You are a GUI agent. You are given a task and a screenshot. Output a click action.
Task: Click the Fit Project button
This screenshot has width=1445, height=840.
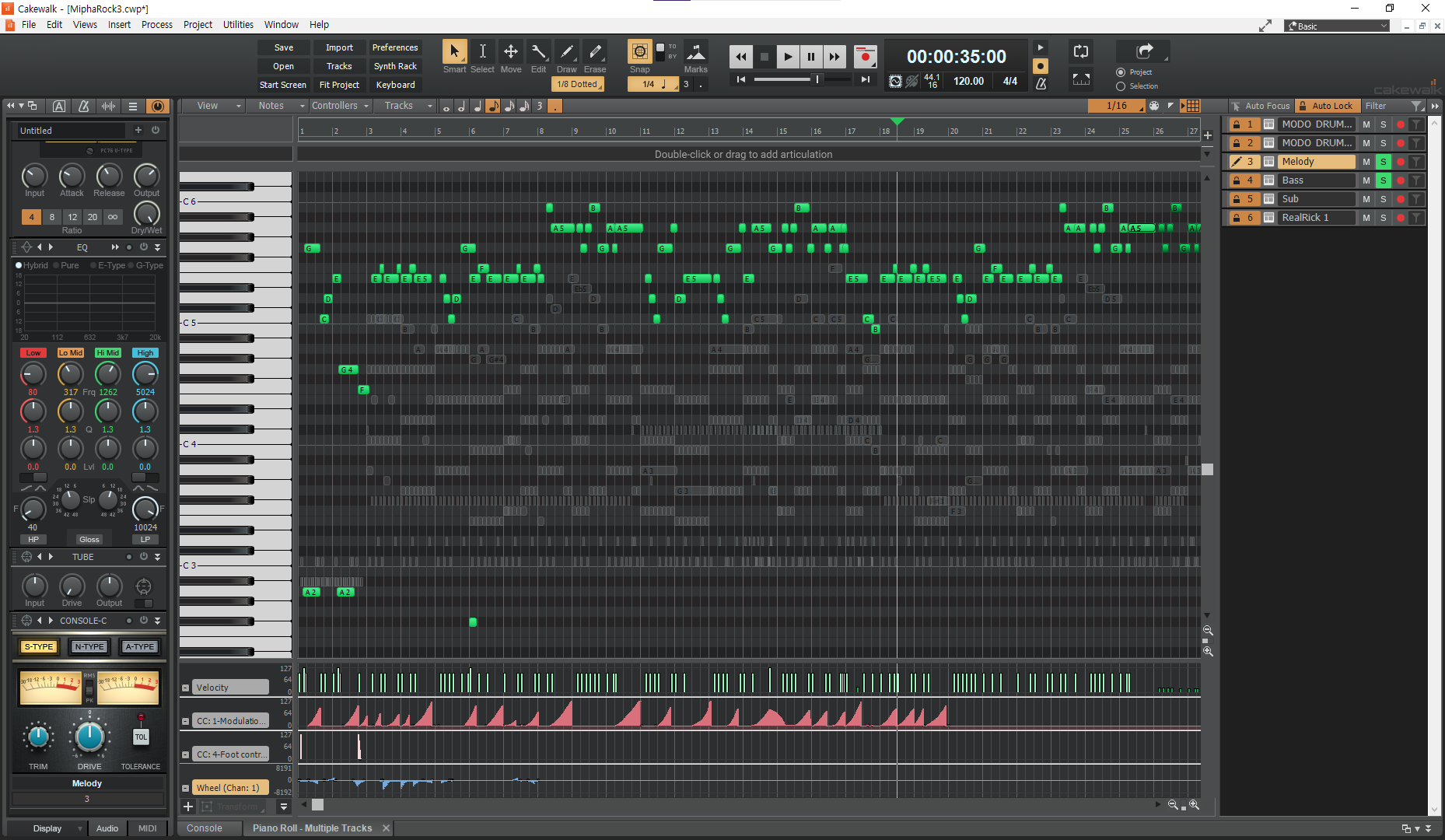[339, 85]
